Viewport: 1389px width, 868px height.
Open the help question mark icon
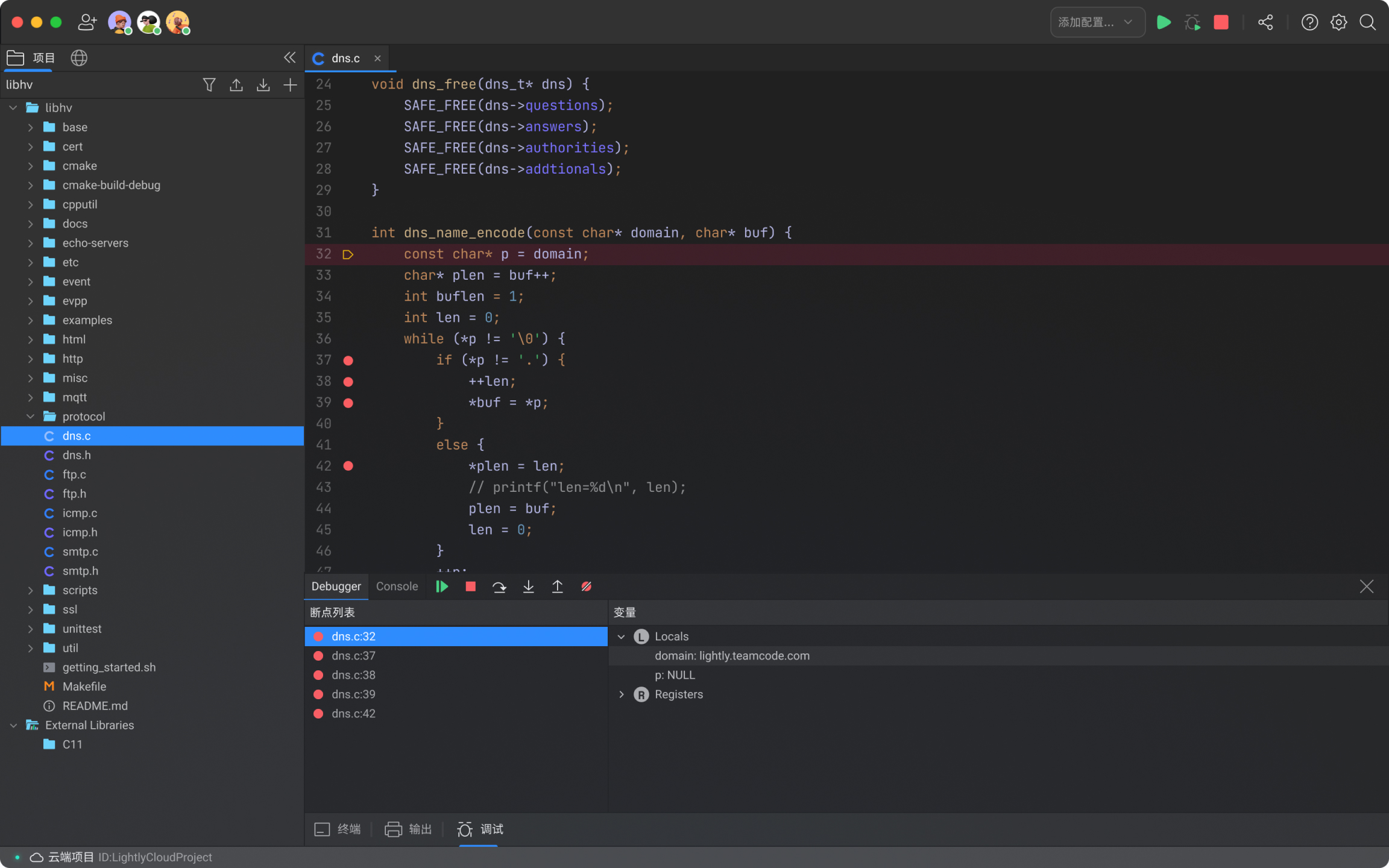1309,22
